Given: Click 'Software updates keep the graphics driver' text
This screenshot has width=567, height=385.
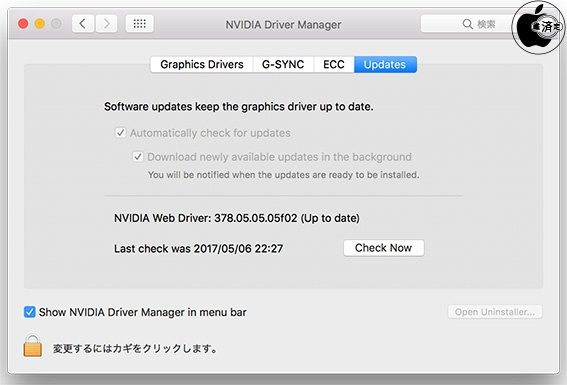Looking at the screenshot, I should (239, 107).
